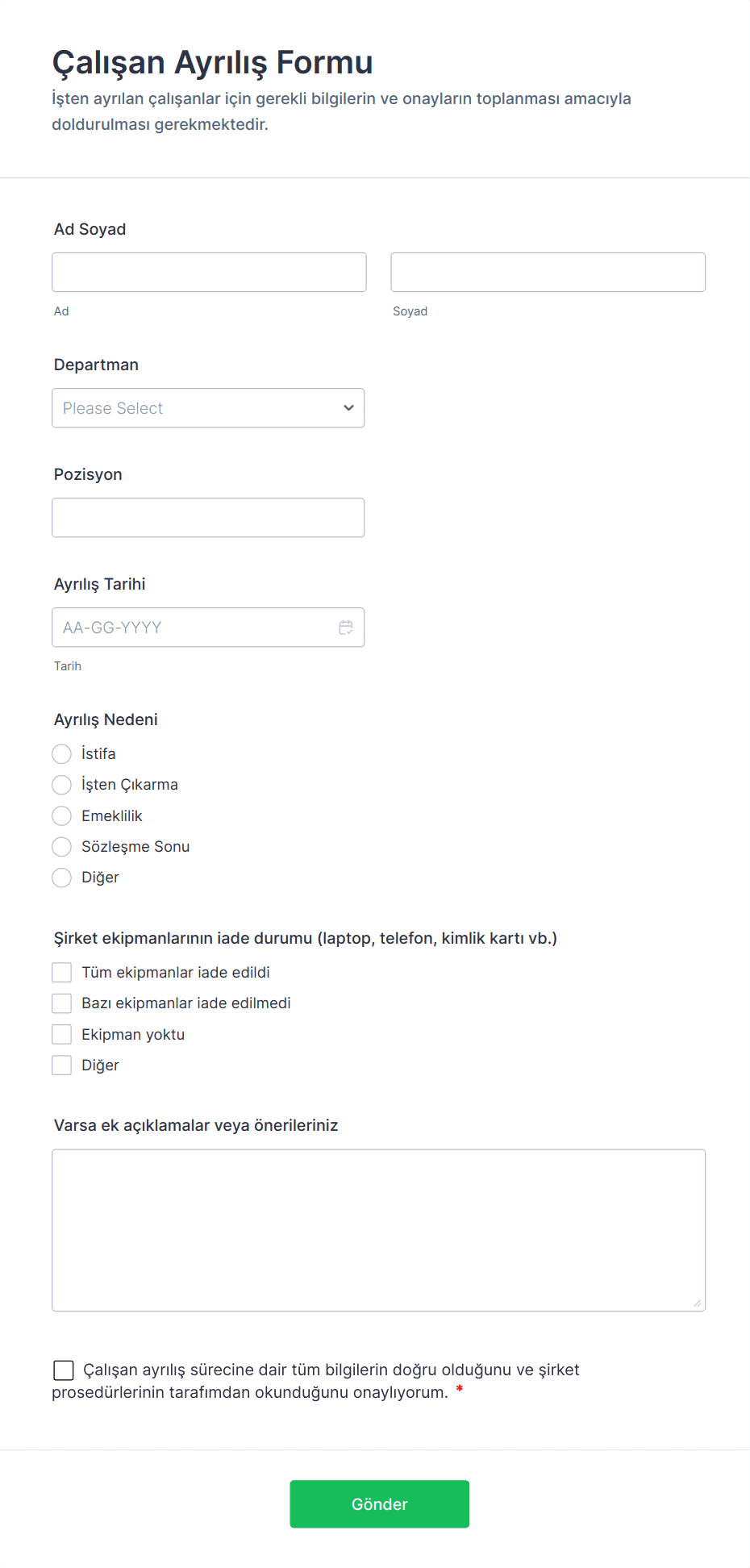Click into the Soyad input field
The height and width of the screenshot is (1568, 750).
(548, 273)
